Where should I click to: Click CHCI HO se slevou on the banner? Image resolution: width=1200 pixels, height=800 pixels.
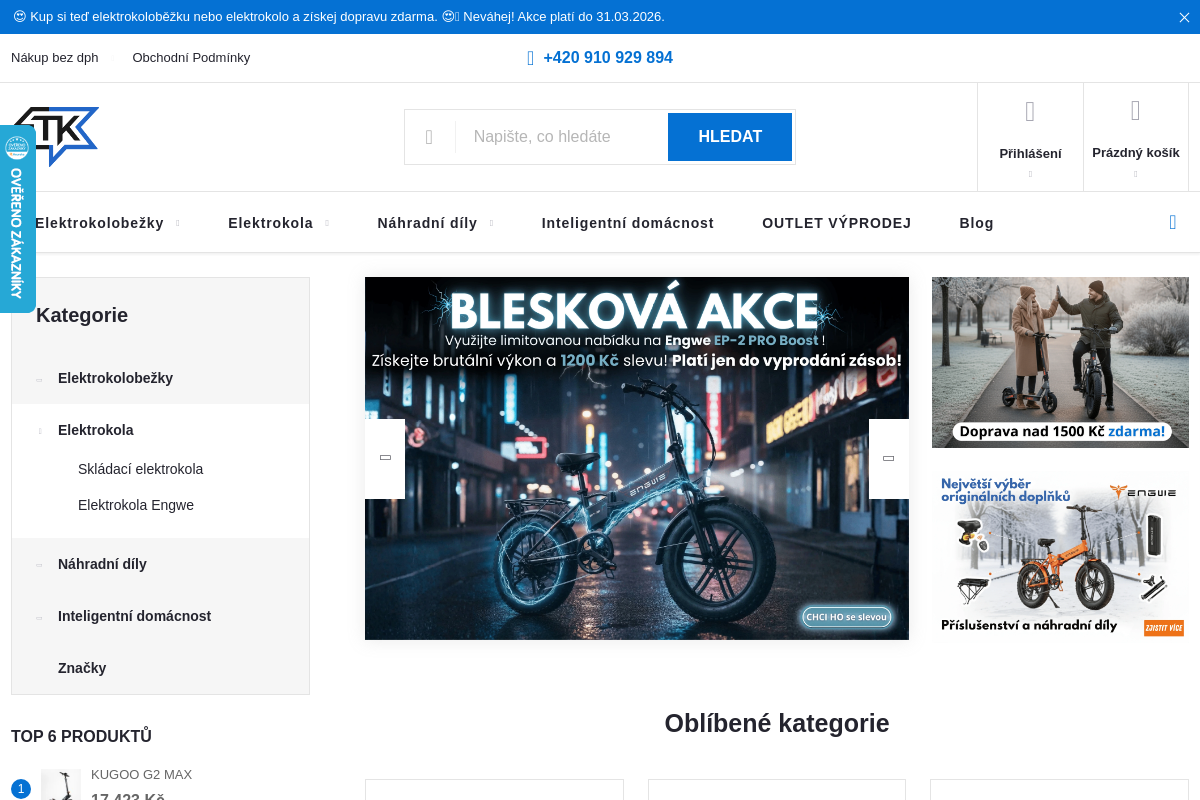(x=845, y=617)
